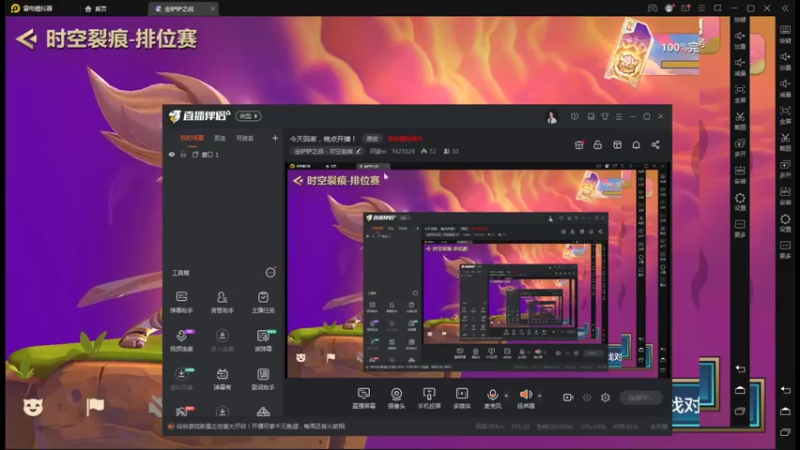Click 截图 scissors in outermost emulator sidebar

pyautogui.click(x=785, y=141)
